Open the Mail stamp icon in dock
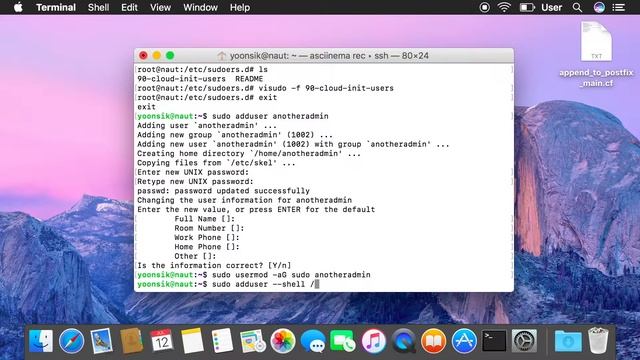The height and width of the screenshot is (360, 640). pos(101,340)
